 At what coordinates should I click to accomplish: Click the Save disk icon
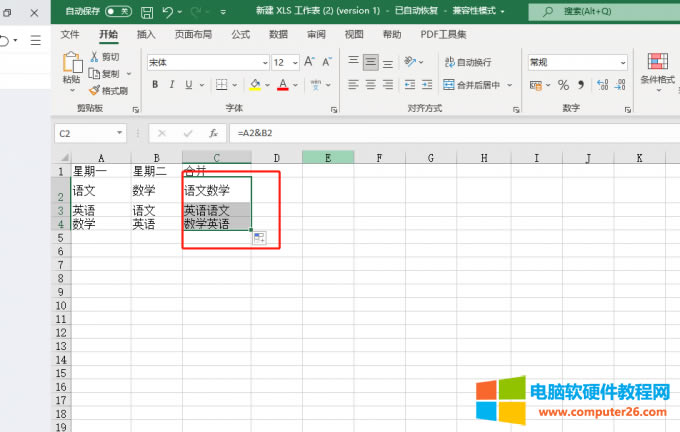[147, 12]
